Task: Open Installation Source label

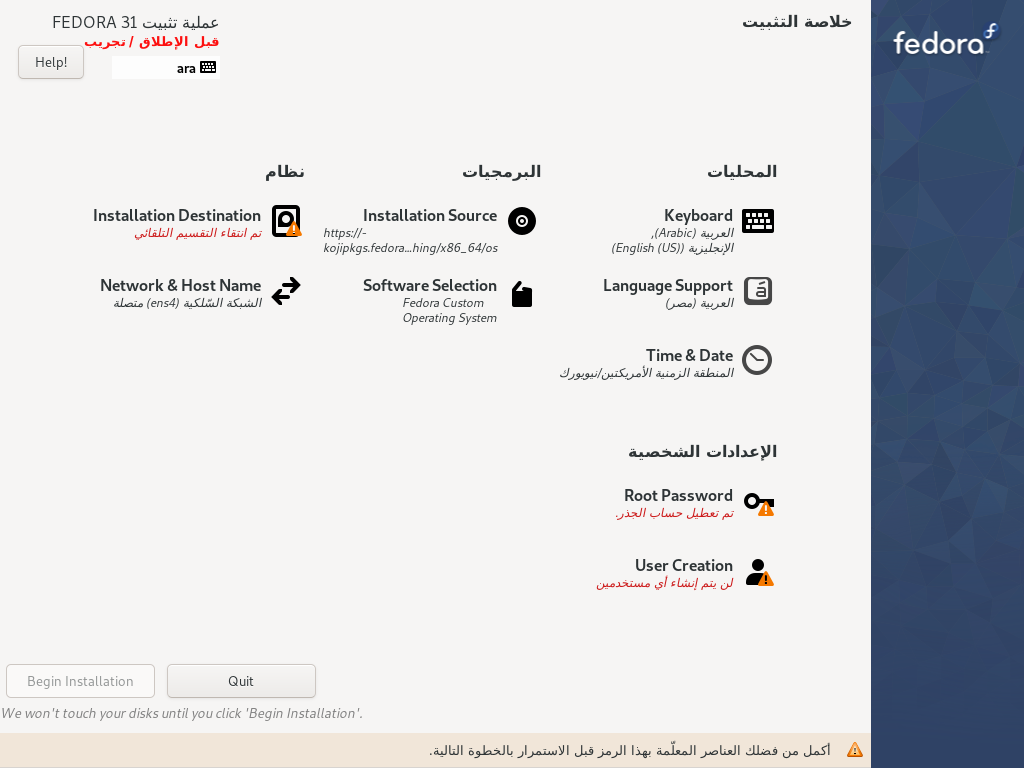Action: 430,216
